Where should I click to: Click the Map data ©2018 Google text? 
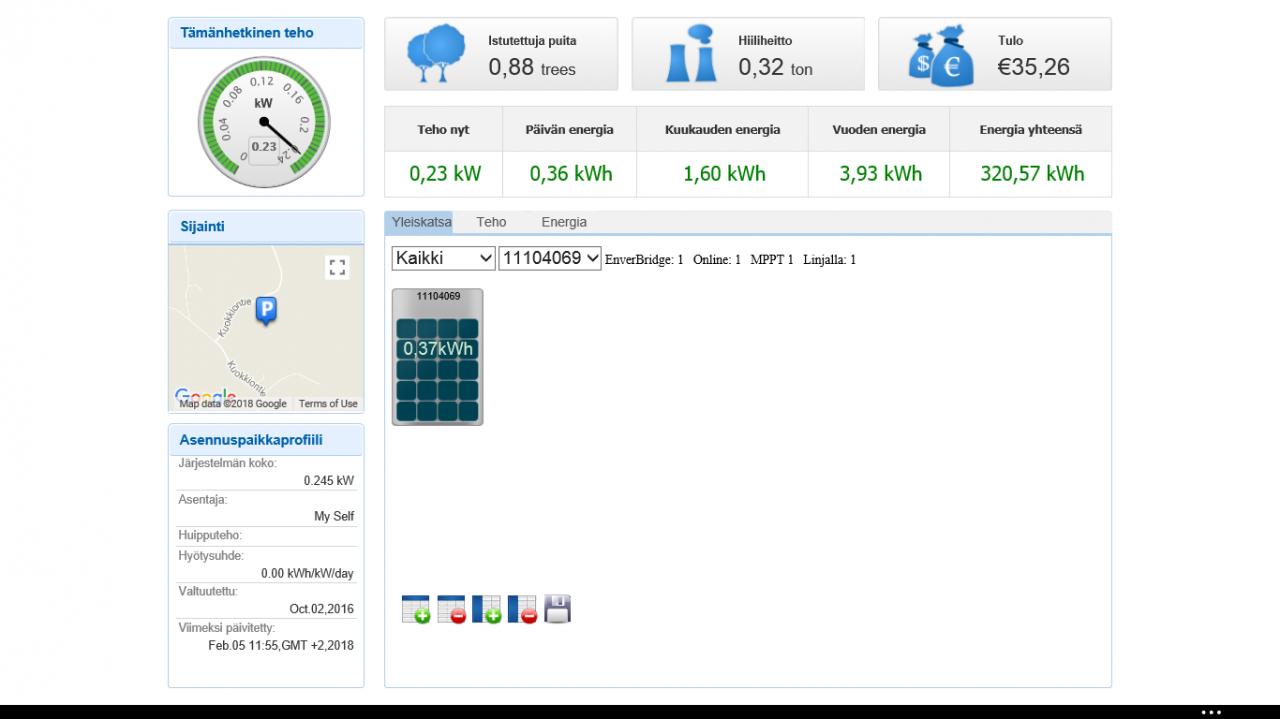click(233, 404)
